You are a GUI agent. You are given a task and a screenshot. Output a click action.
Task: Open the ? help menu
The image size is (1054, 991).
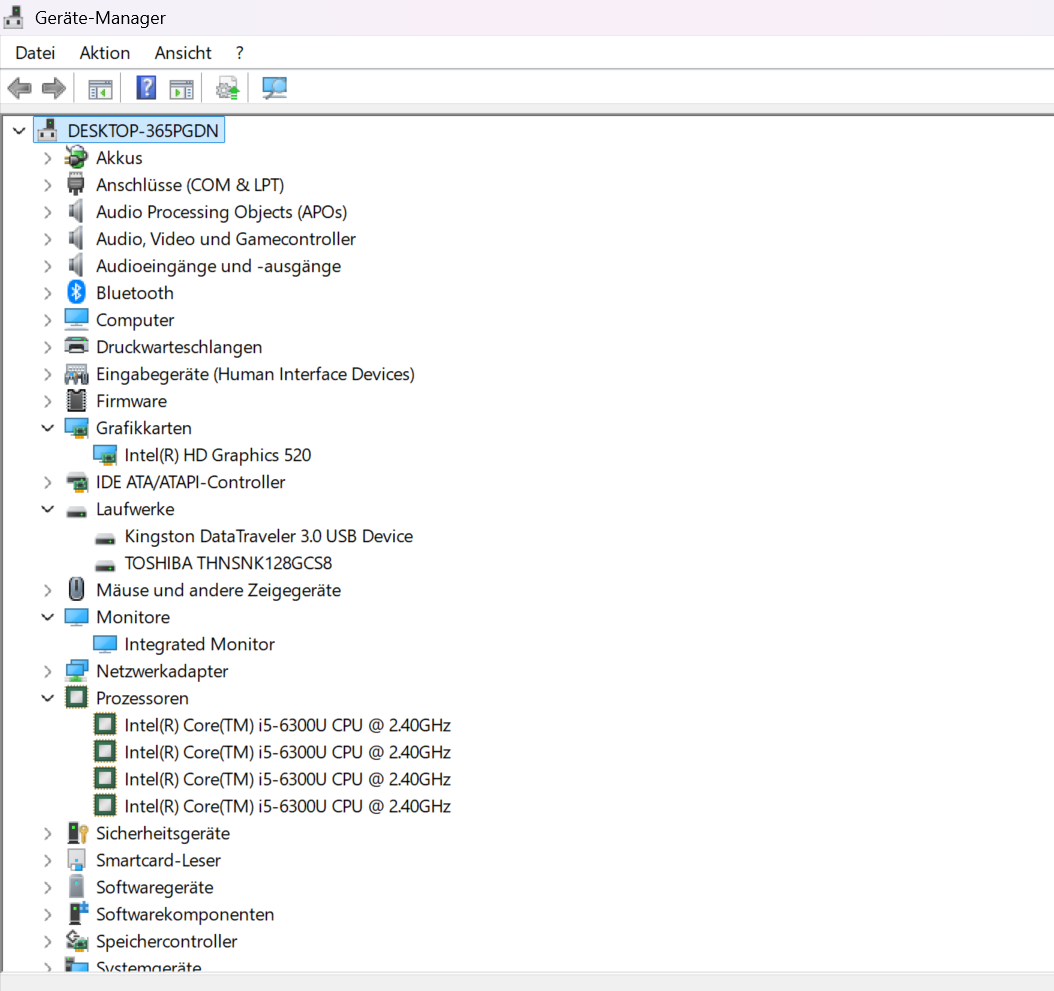[239, 52]
